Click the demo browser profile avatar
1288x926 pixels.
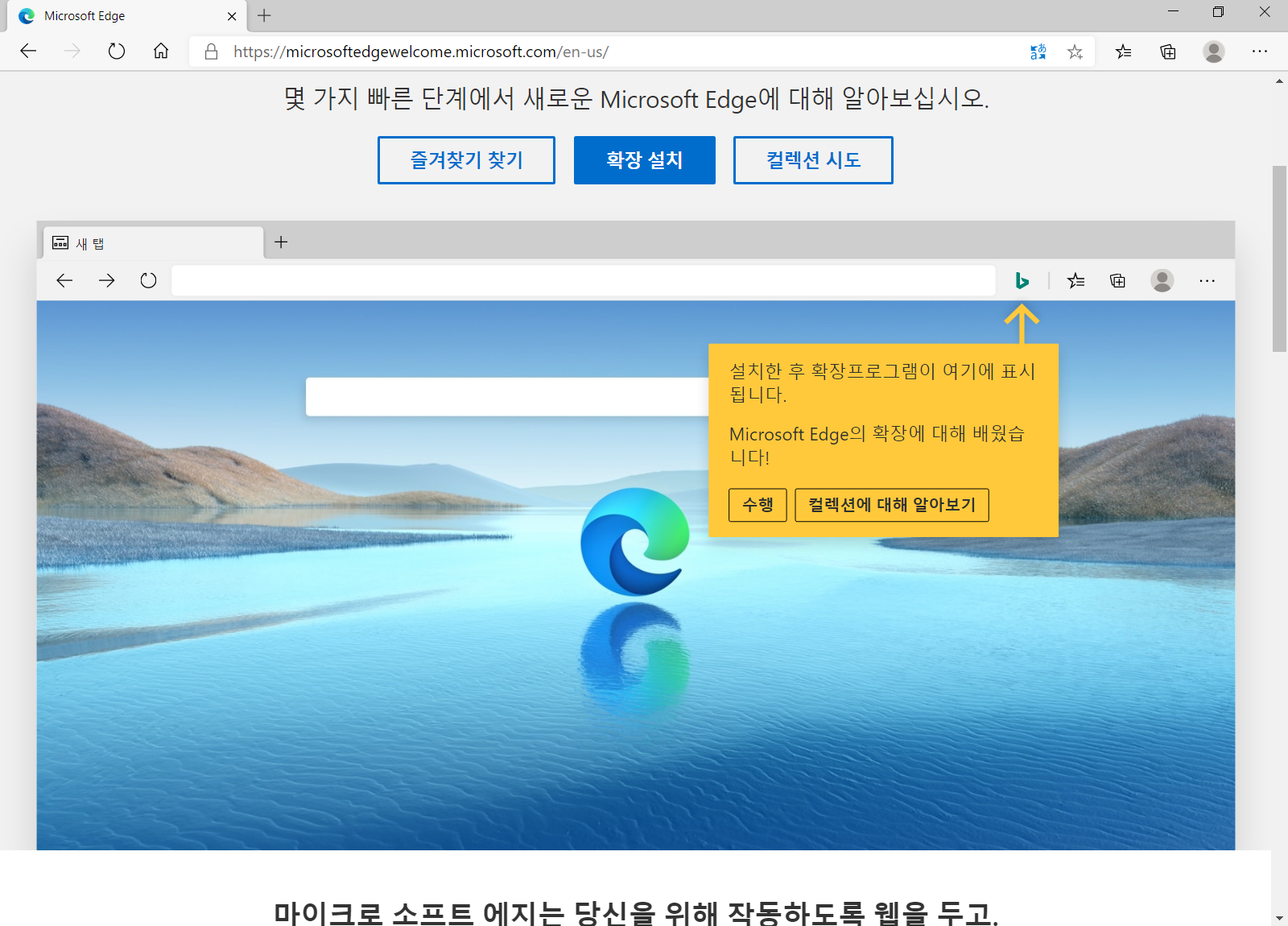pos(1162,280)
